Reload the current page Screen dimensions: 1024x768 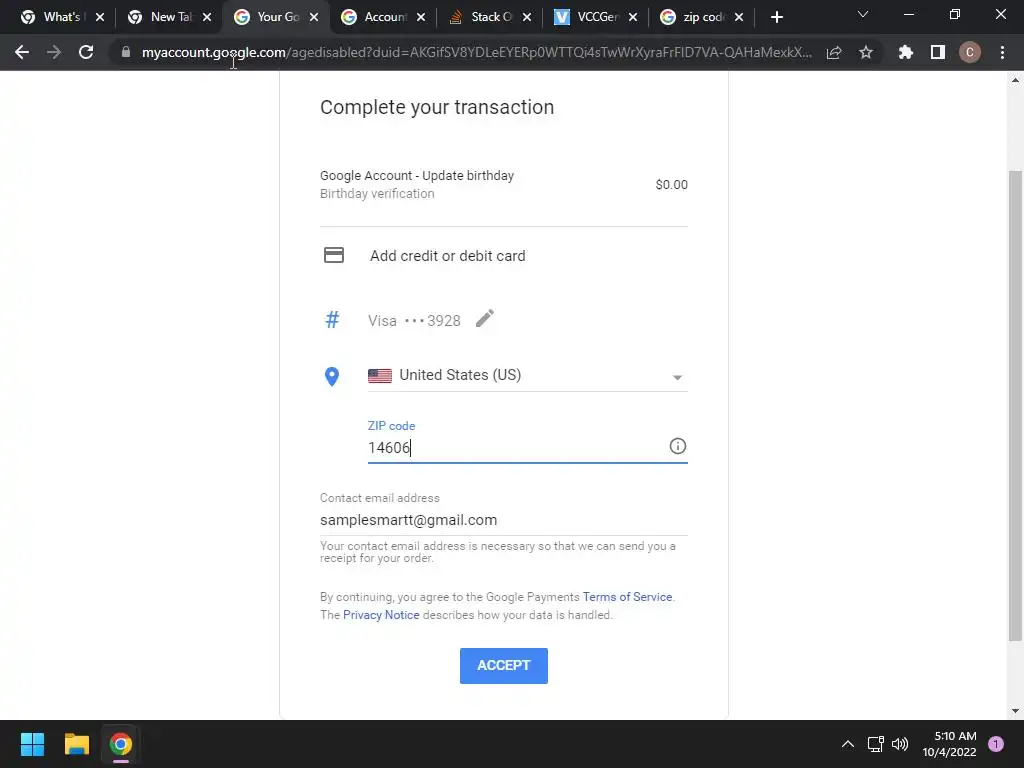click(x=86, y=52)
